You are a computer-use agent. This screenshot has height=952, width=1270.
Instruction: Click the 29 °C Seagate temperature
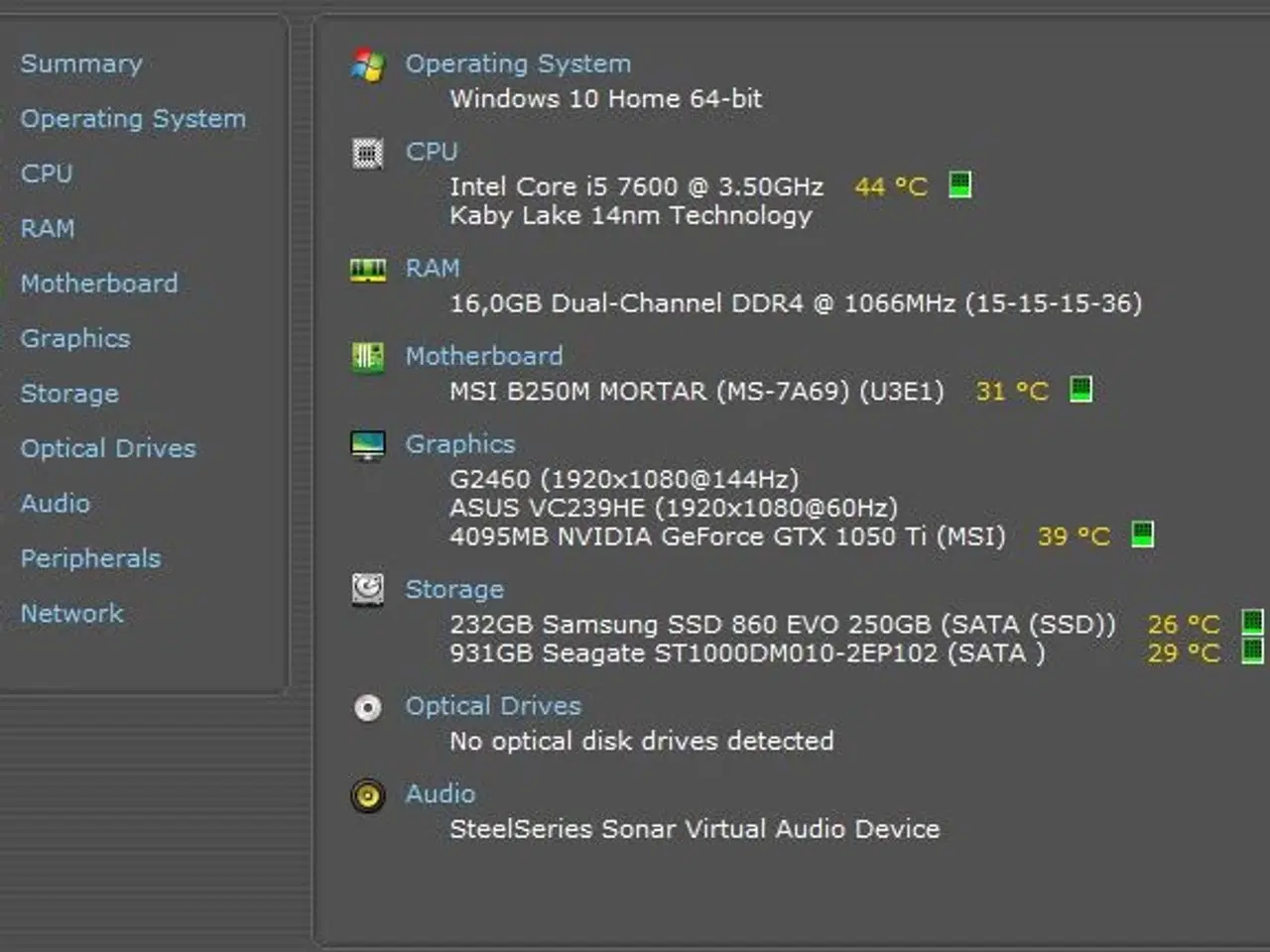click(x=1184, y=654)
